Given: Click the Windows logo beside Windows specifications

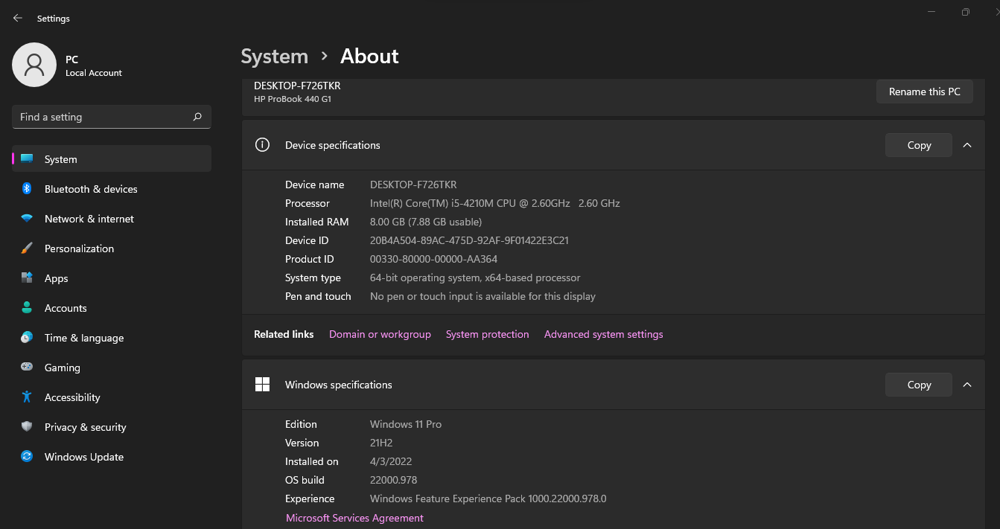Looking at the screenshot, I should (x=262, y=384).
